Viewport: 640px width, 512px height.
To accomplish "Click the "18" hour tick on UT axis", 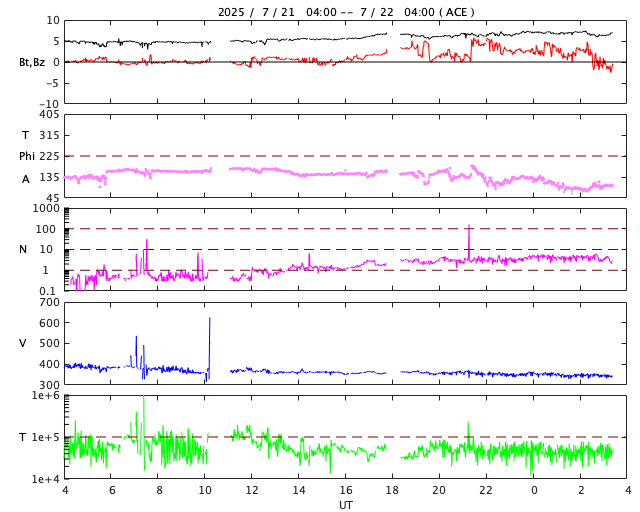I will point(392,490).
